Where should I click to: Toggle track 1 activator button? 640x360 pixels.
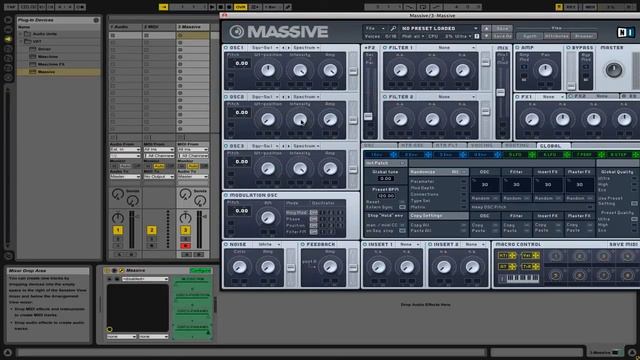tap(118, 230)
